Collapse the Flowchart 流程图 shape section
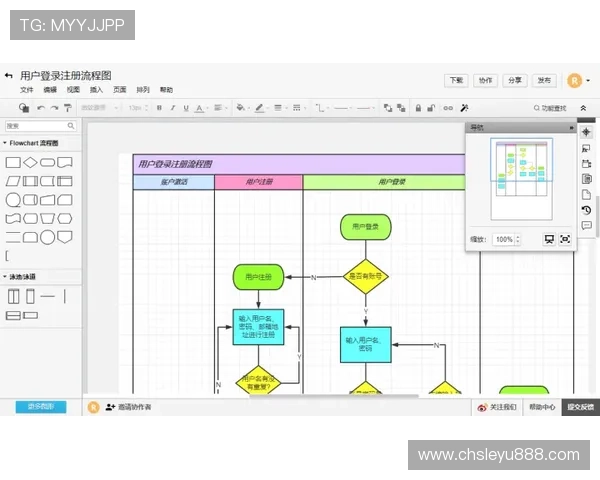The width and height of the screenshot is (600, 480). (x=4, y=143)
